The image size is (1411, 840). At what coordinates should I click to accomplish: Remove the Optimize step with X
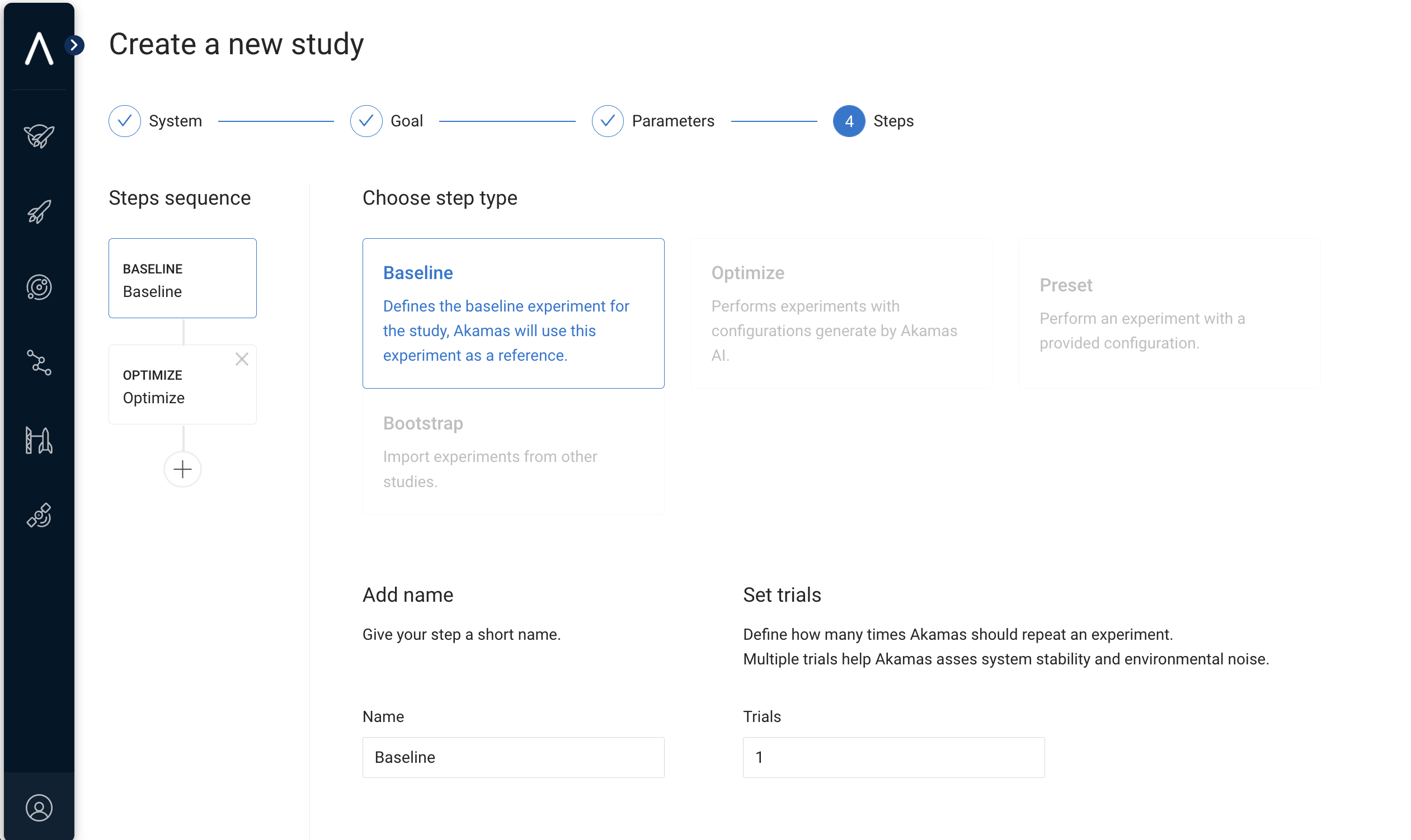point(242,360)
